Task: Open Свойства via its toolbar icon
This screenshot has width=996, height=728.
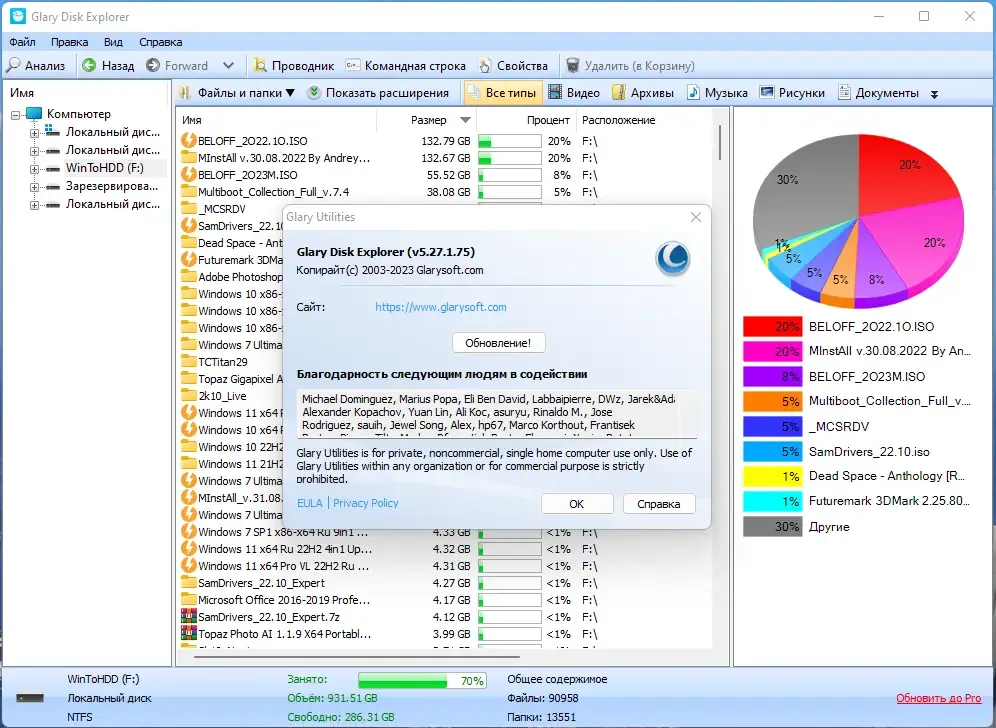Action: click(485, 65)
